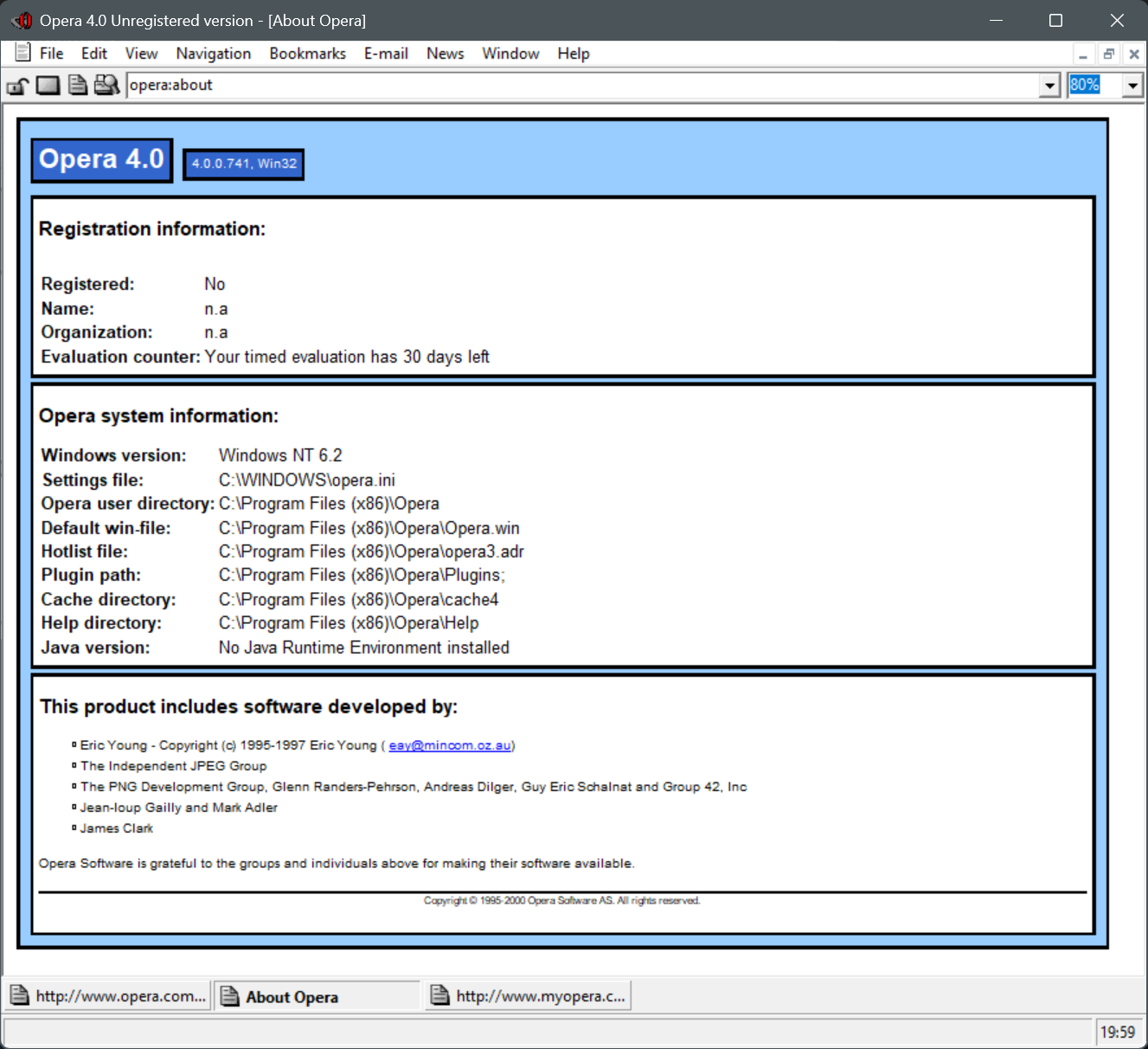Click the Opera logo in title bar

pyautogui.click(x=22, y=20)
